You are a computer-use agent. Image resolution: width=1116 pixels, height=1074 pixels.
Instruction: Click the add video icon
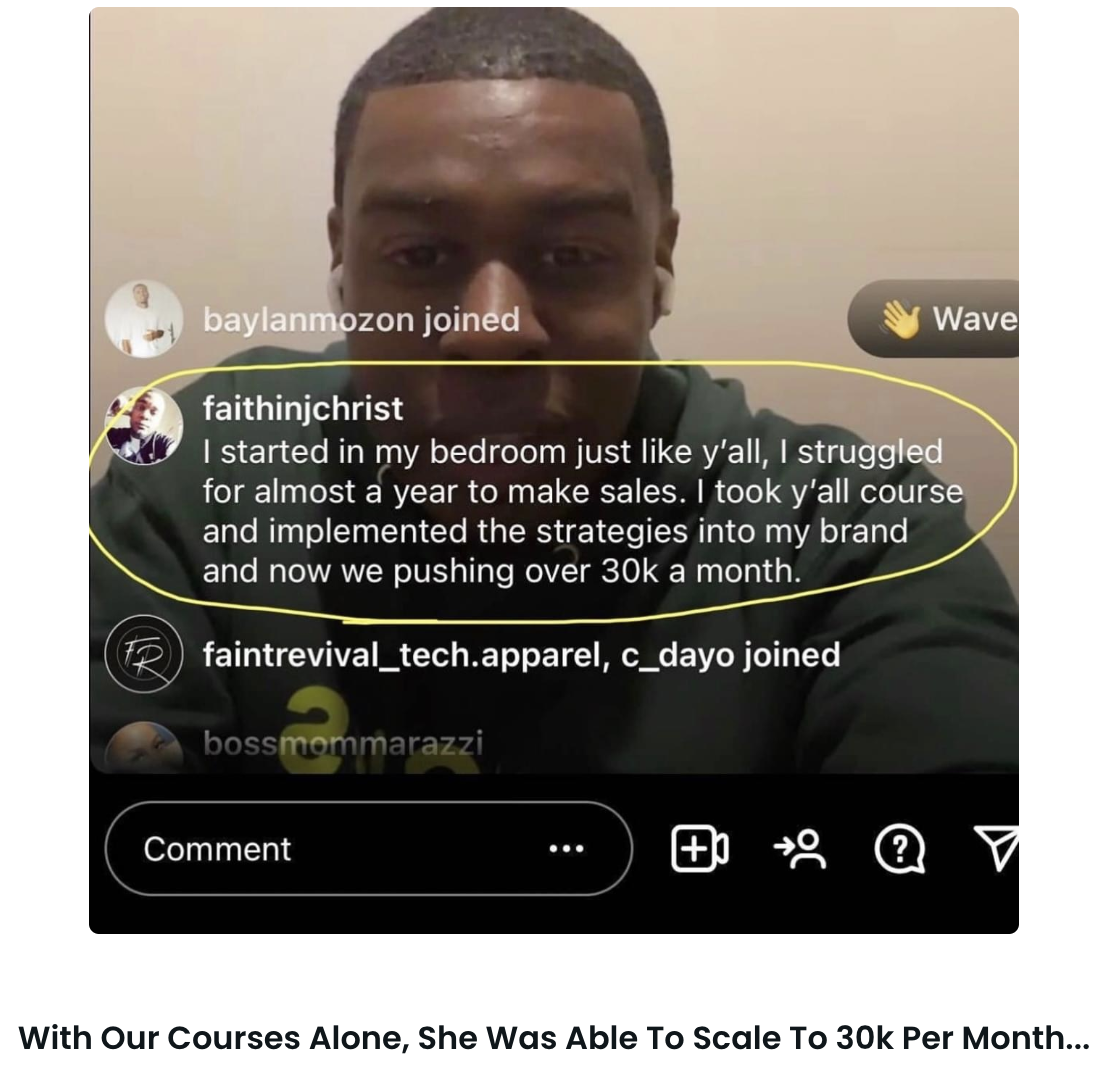700,848
